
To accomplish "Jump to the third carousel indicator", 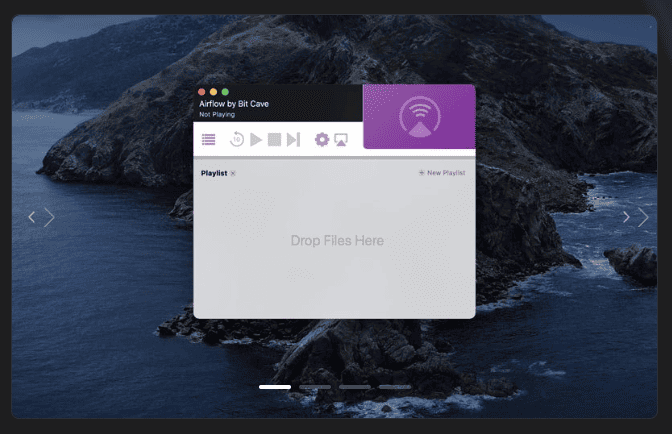I will (355, 387).
